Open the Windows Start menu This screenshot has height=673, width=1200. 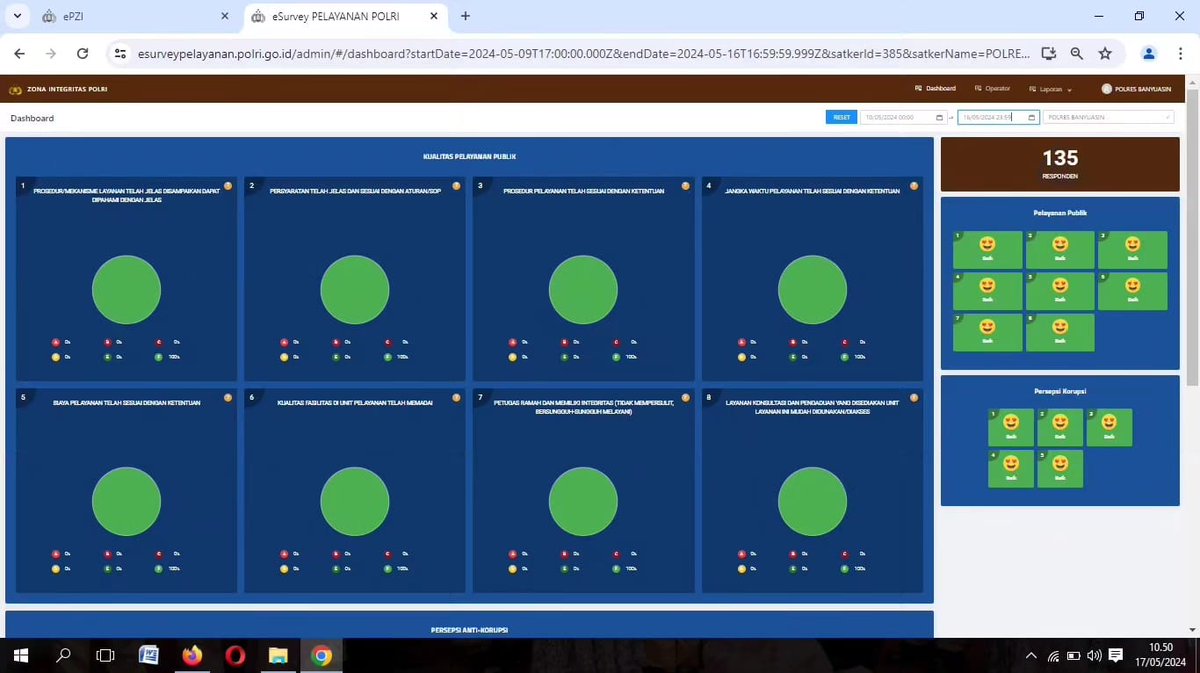[19, 656]
